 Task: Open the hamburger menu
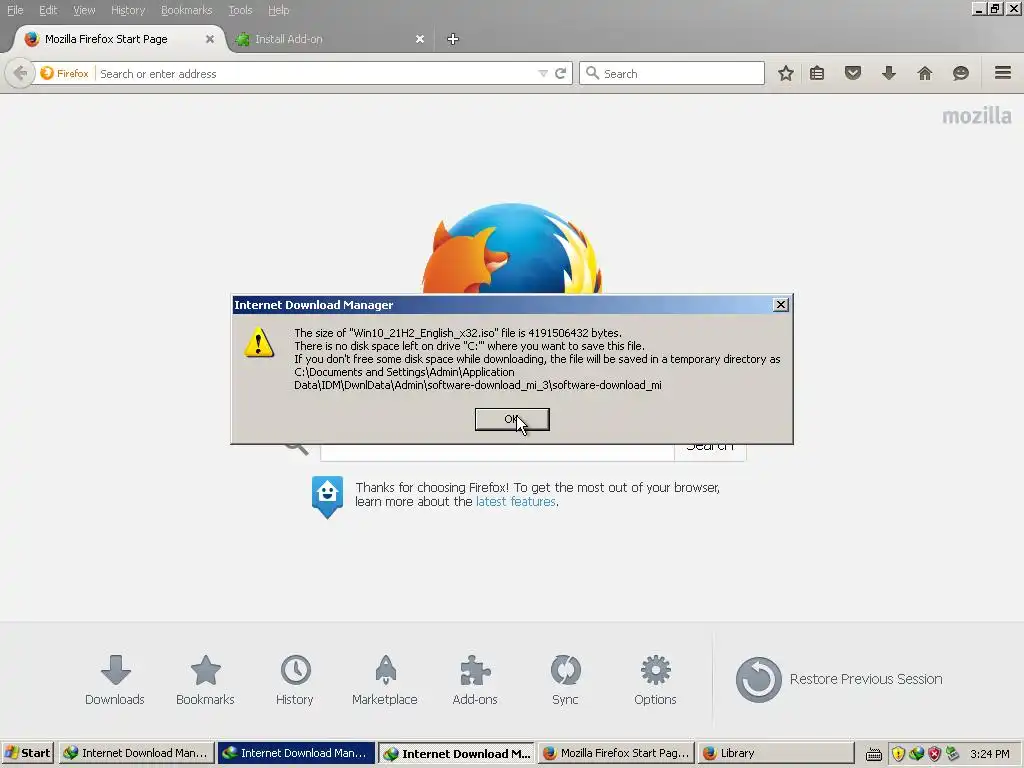[1003, 72]
